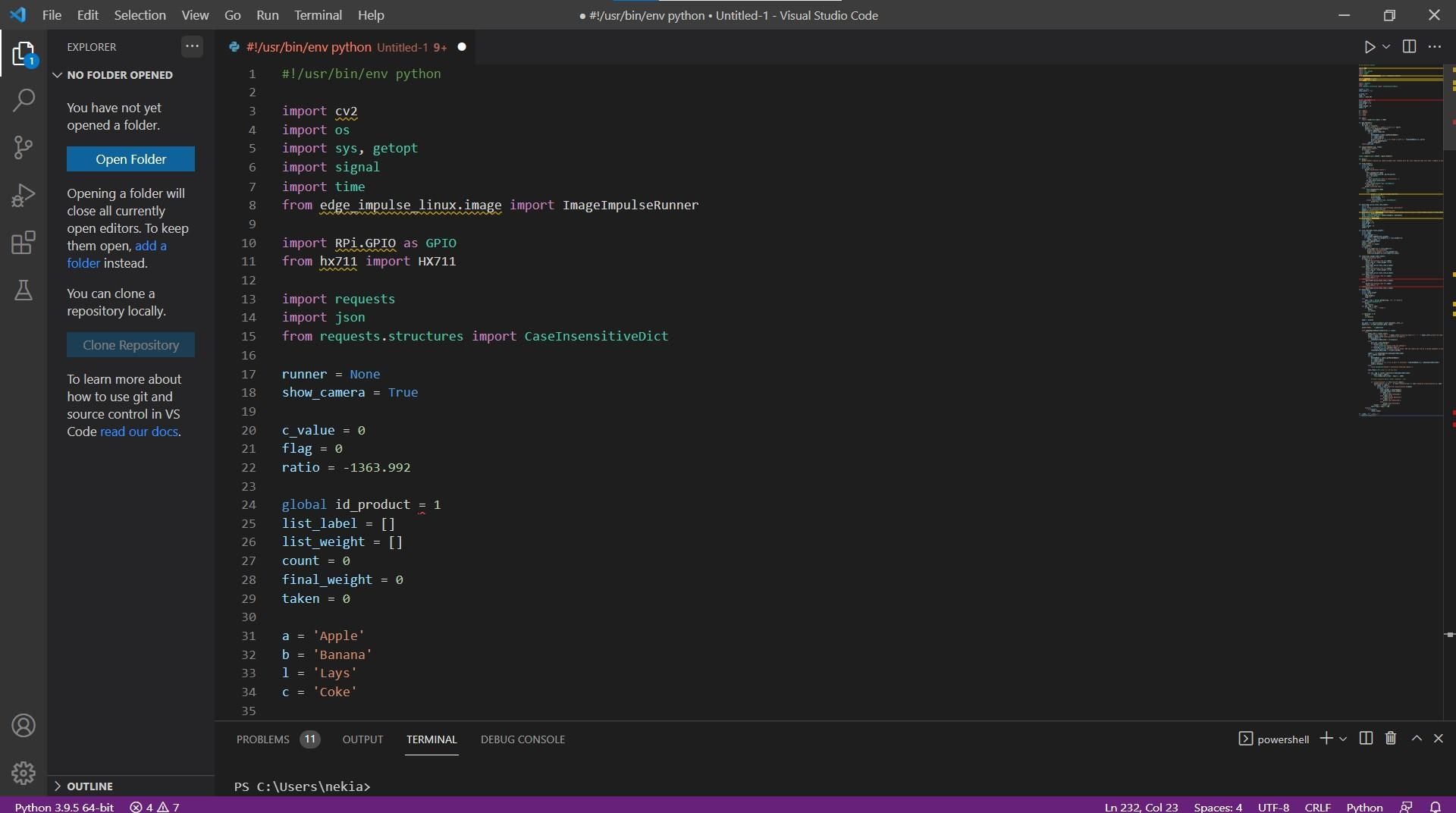Click the Open Folder button
This screenshot has width=1456, height=813.
(x=130, y=159)
